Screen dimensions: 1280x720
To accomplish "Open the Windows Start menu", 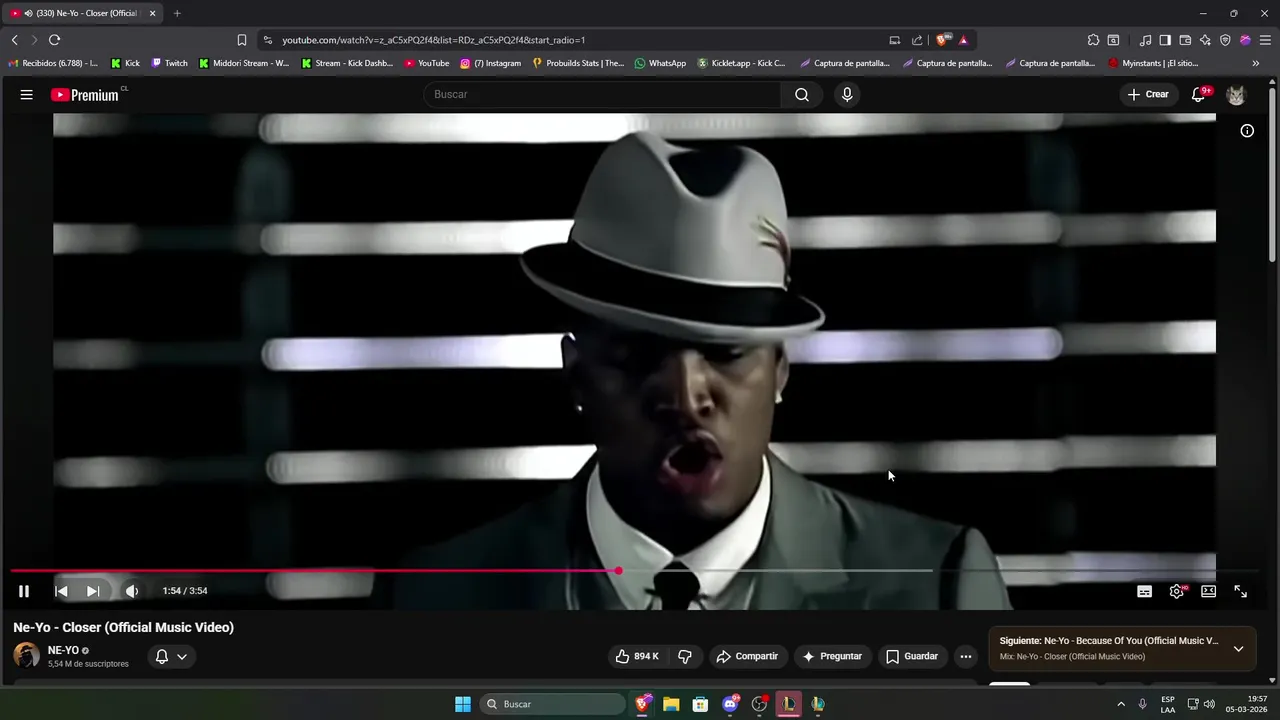I will click(463, 704).
